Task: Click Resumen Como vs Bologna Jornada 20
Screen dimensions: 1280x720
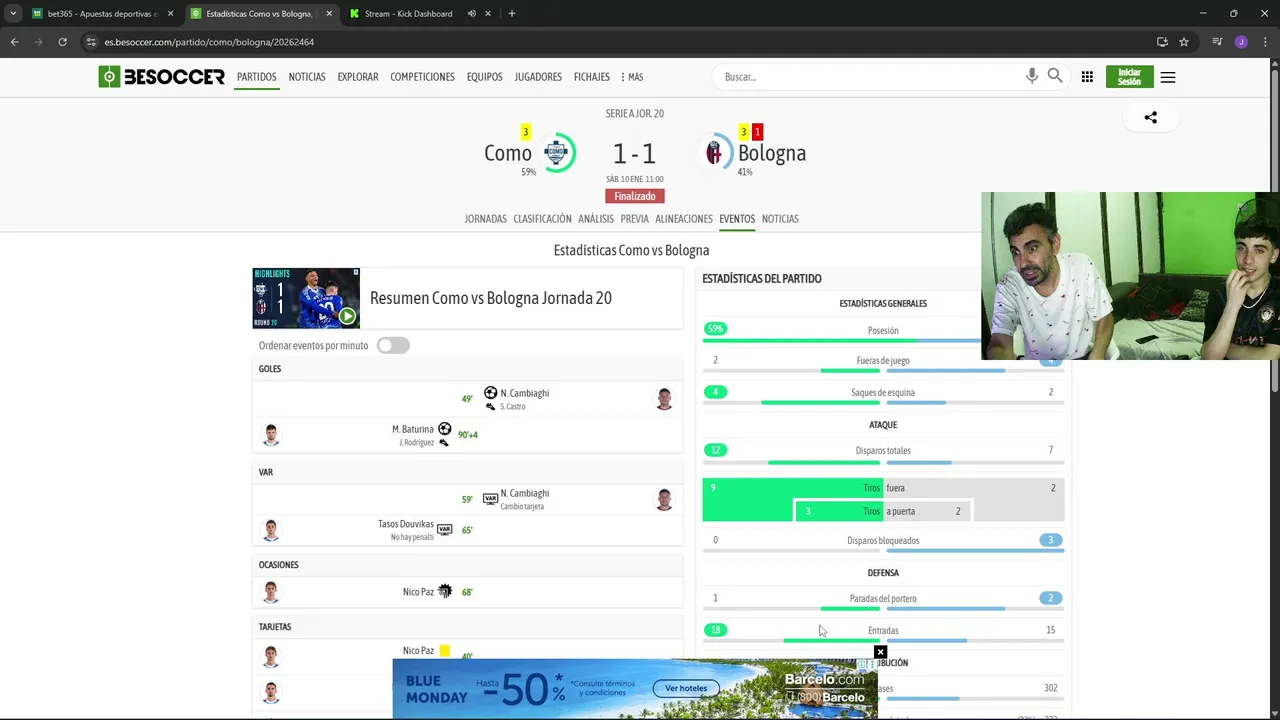Action: (491, 298)
